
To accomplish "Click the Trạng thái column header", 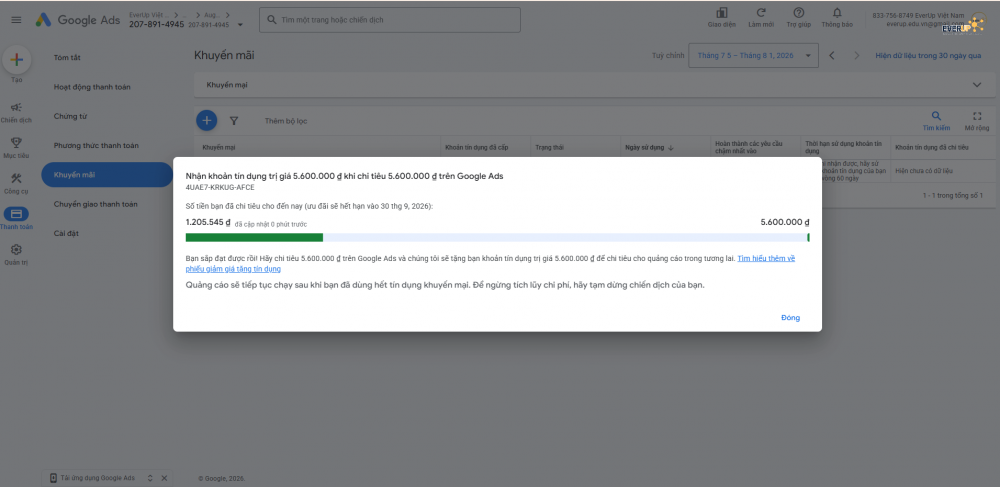I will pos(549,147).
